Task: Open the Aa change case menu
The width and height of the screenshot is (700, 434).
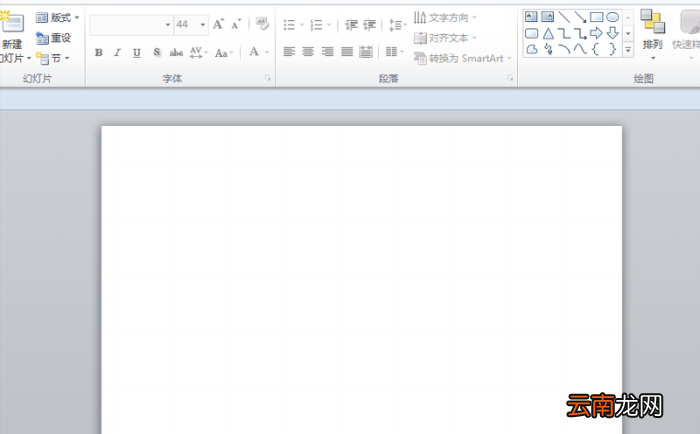Action: [x=224, y=53]
